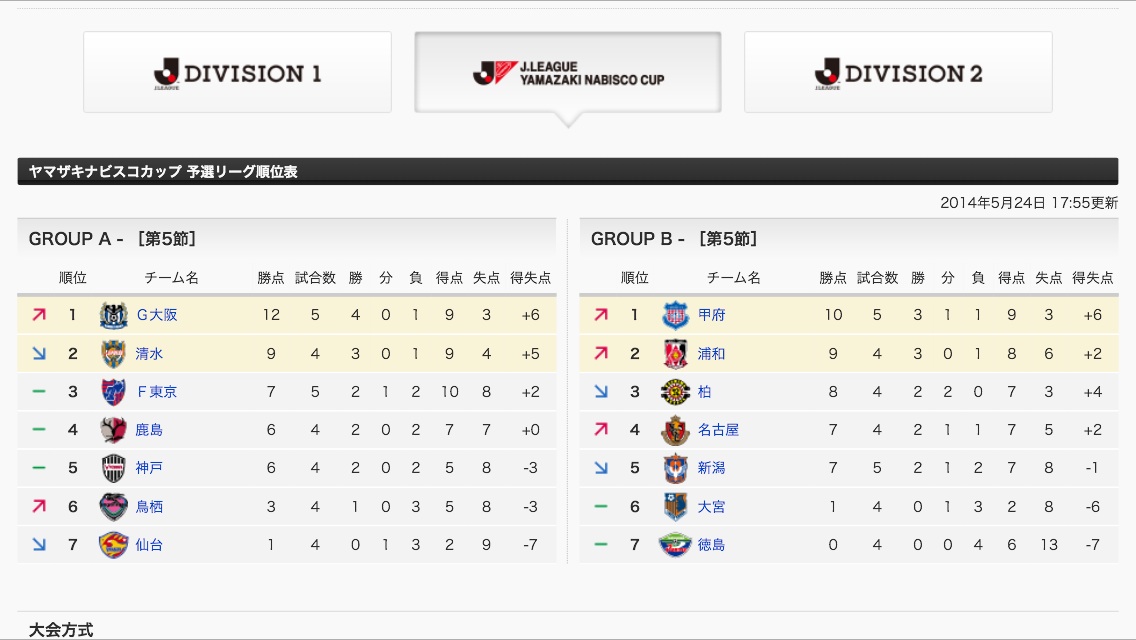This screenshot has width=1136, height=640.
Task: Switch to the Division 1 tab
Action: coord(237,72)
